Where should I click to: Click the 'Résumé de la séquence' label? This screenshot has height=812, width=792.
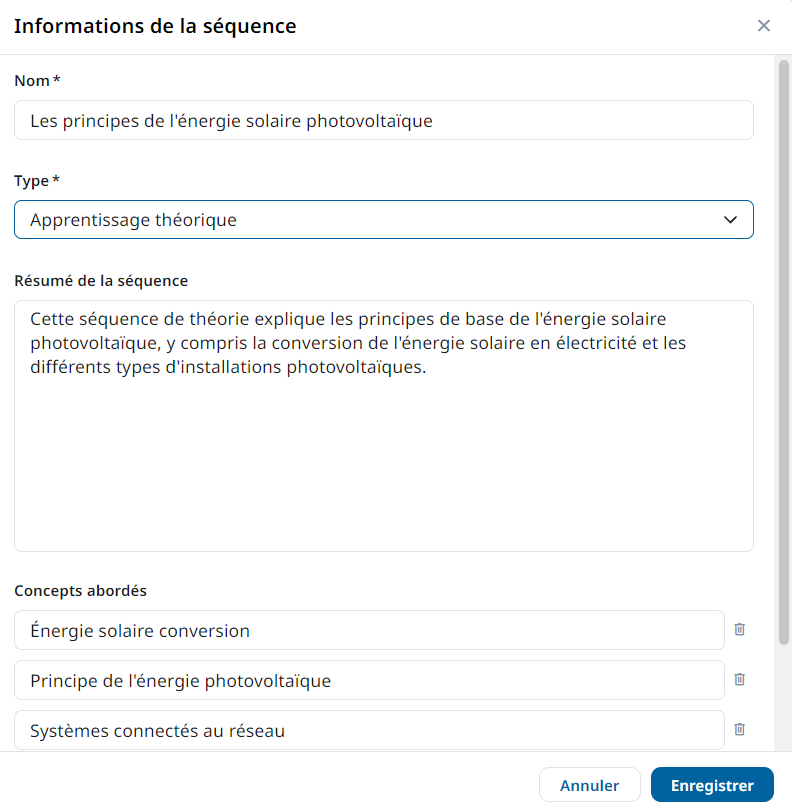point(101,280)
